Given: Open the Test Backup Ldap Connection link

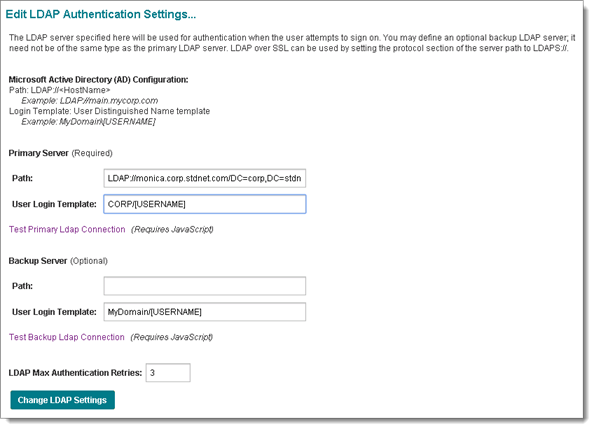Looking at the screenshot, I should pyautogui.click(x=67, y=337).
